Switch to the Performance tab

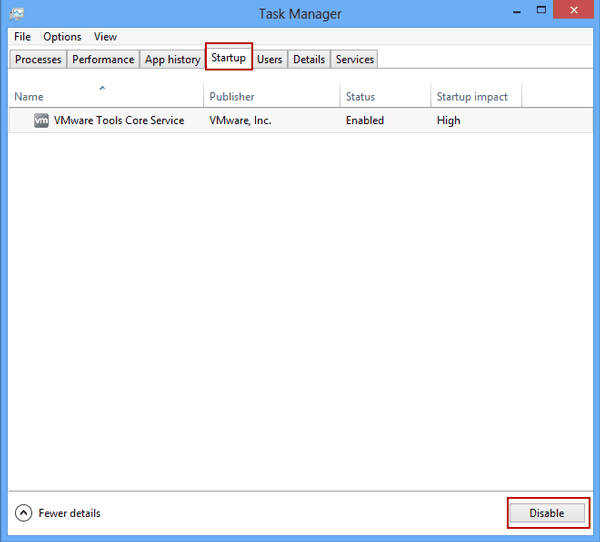103,59
